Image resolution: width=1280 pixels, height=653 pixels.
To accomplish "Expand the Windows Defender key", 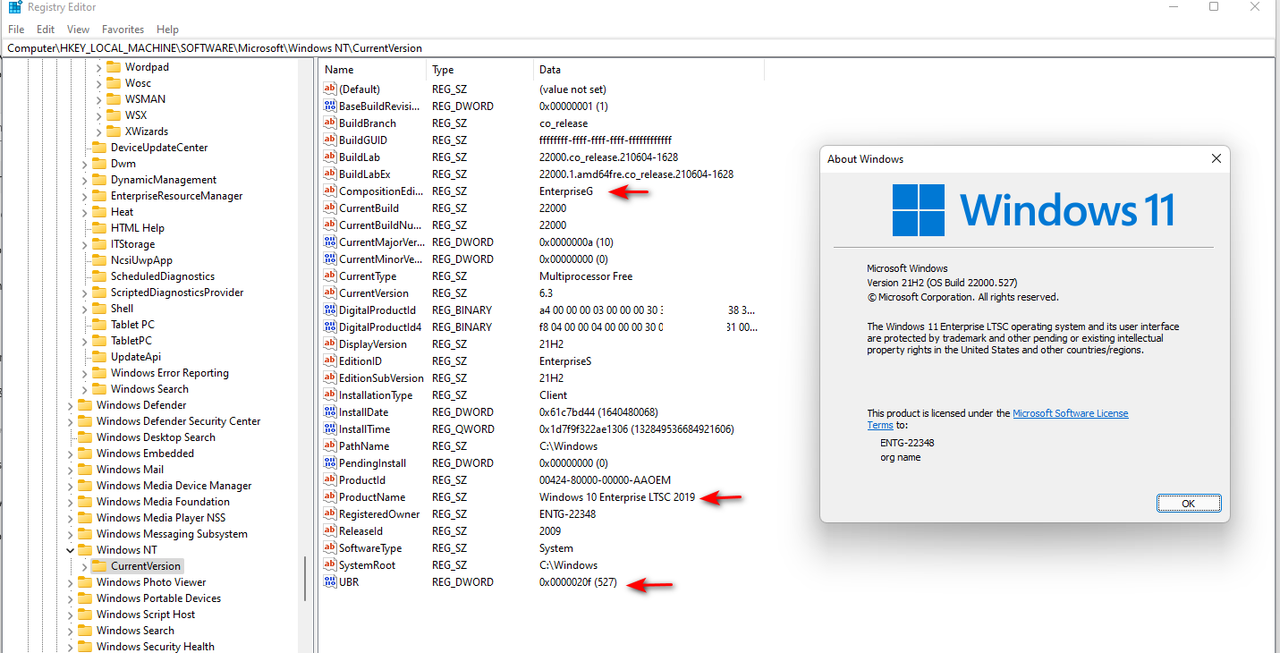I will click(70, 405).
